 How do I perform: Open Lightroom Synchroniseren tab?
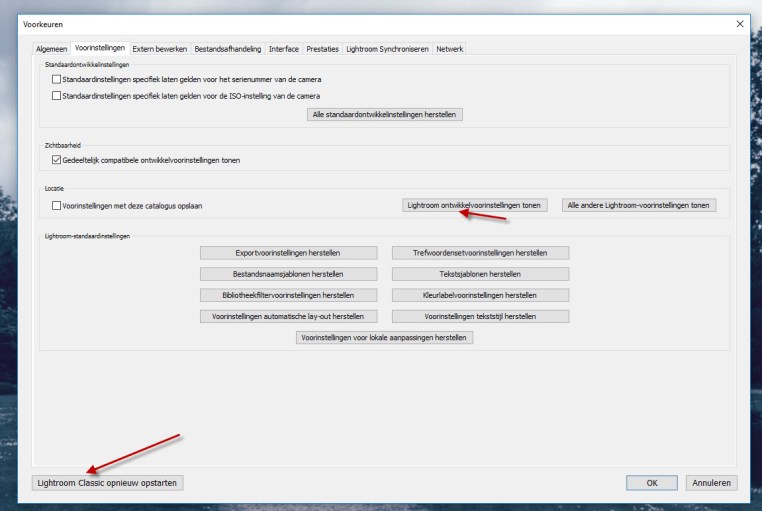point(387,49)
